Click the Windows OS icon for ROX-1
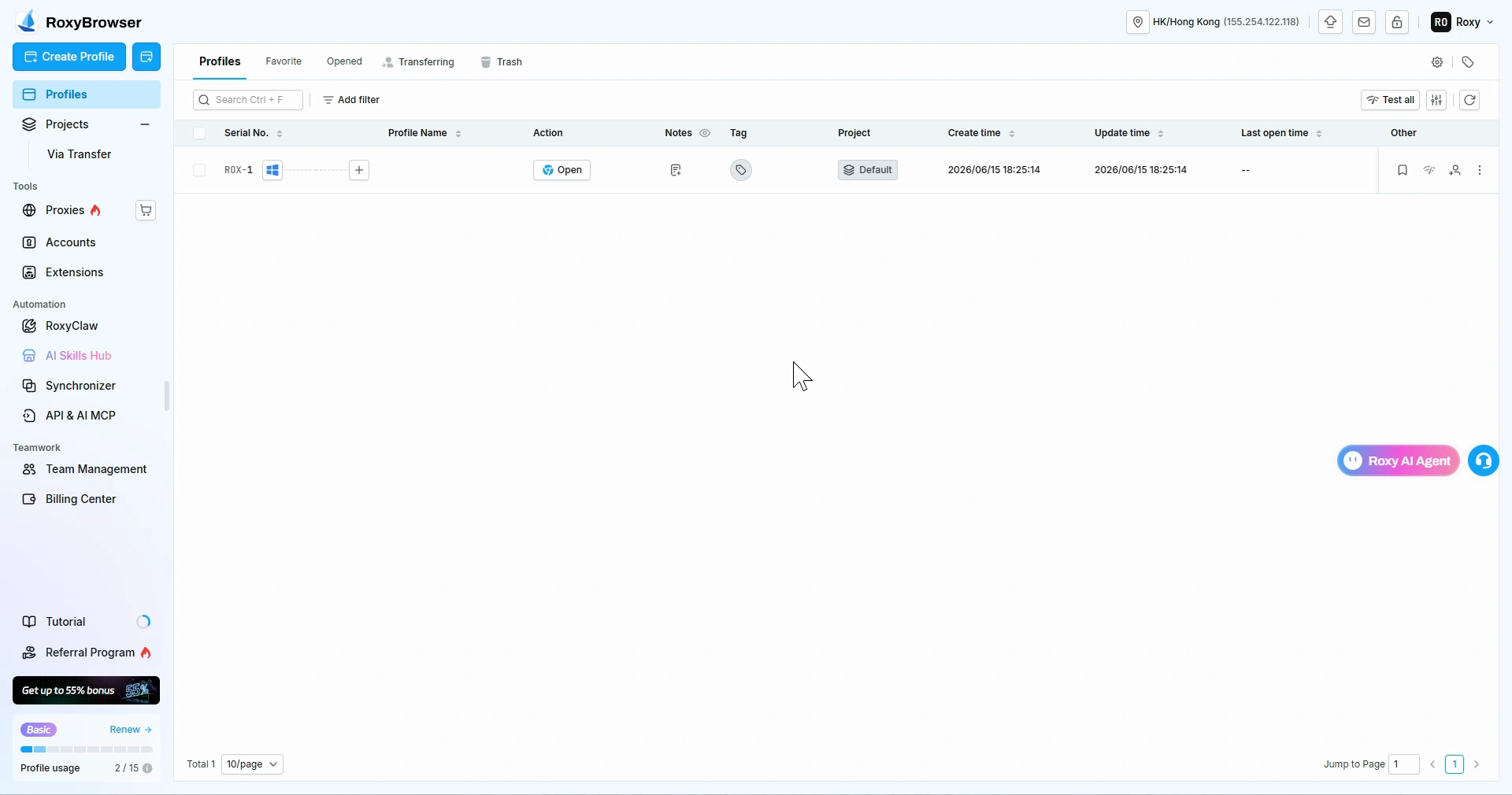 (x=272, y=170)
